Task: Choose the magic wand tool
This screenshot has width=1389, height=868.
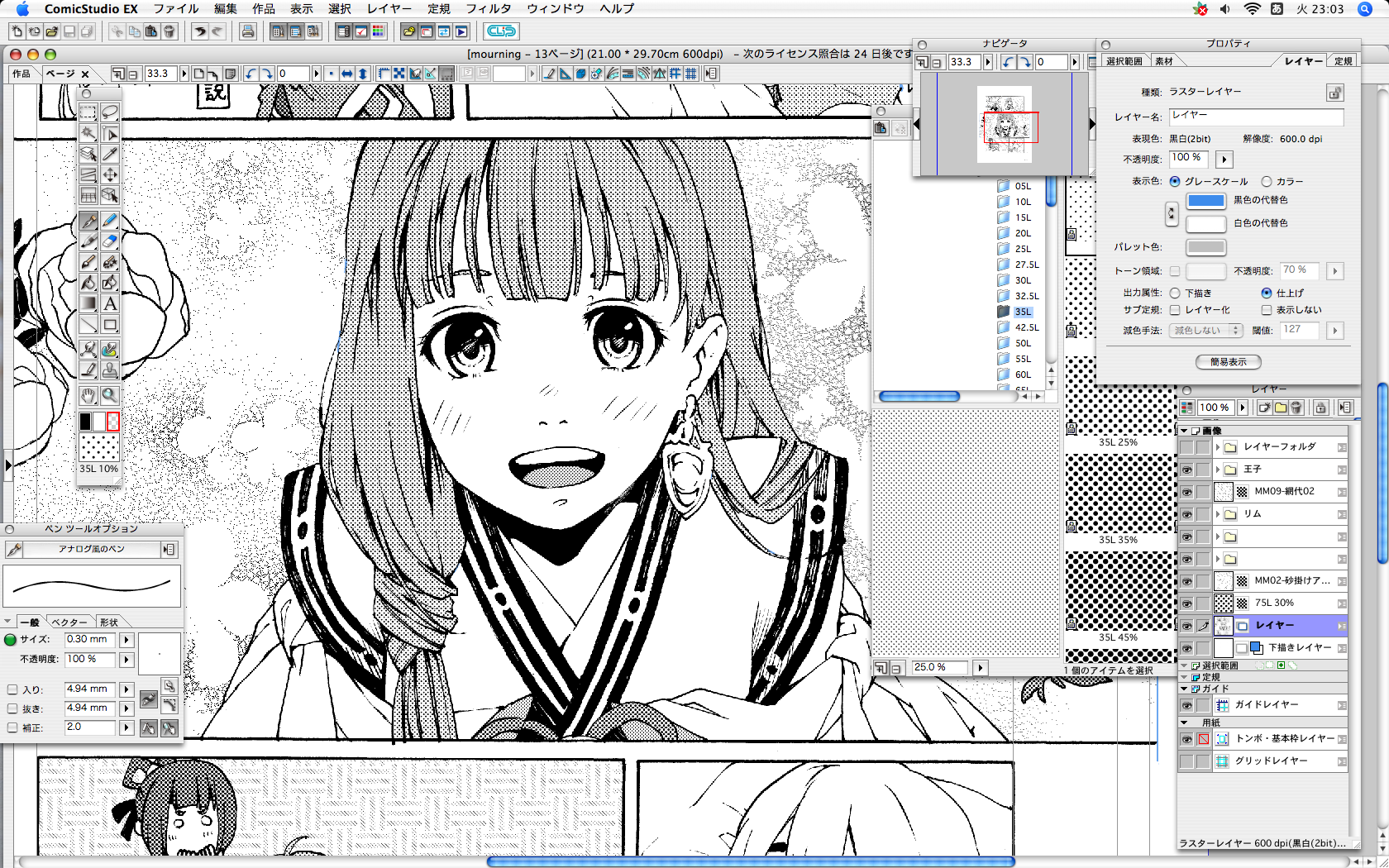Action: point(88,133)
